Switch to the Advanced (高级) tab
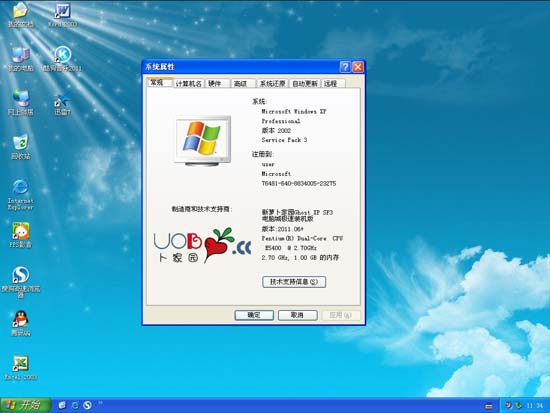Screen dimensions: 550x413 [x=243, y=84]
